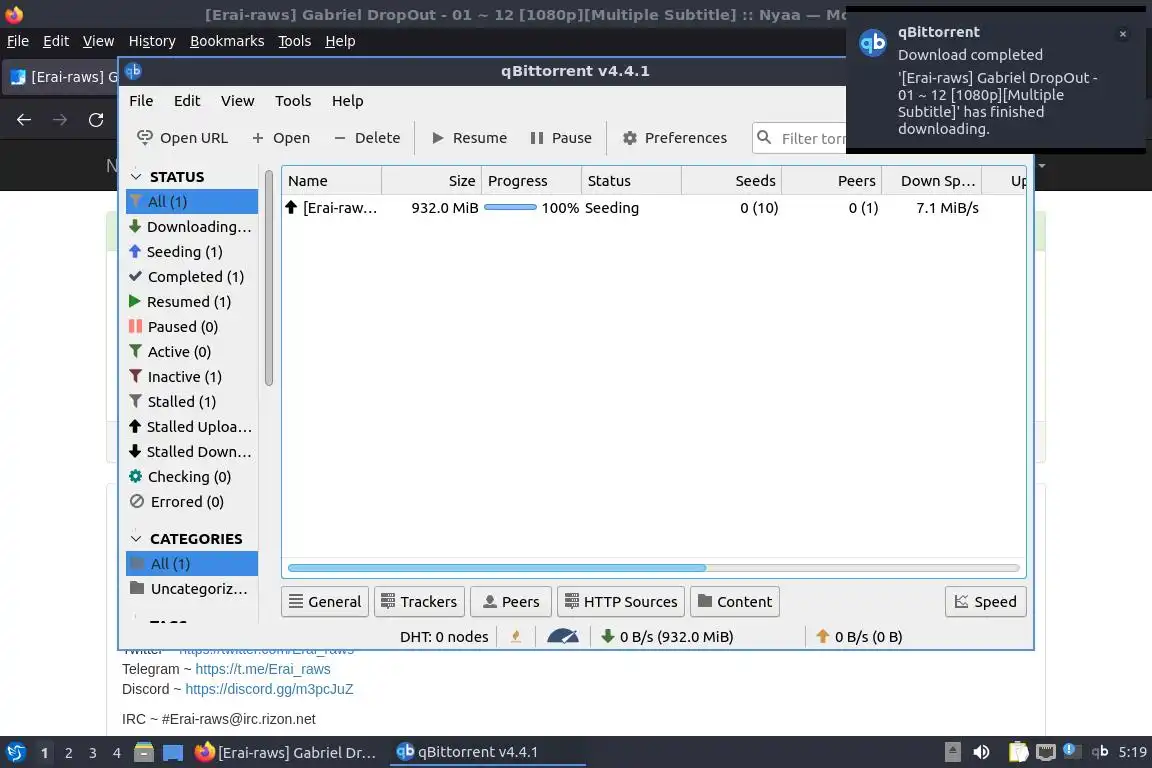This screenshot has width=1152, height=768.
Task: Select All (1) under Status
Action: pyautogui.click(x=192, y=201)
